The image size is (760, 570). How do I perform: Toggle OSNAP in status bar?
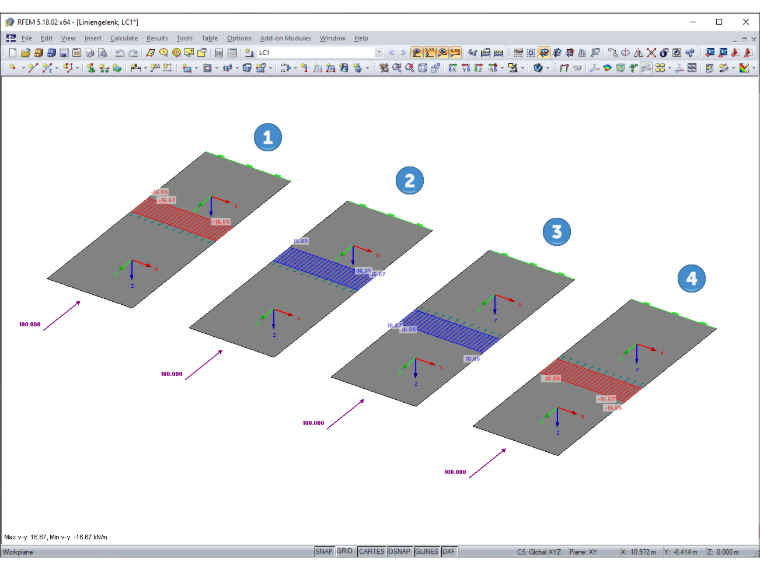pos(399,552)
